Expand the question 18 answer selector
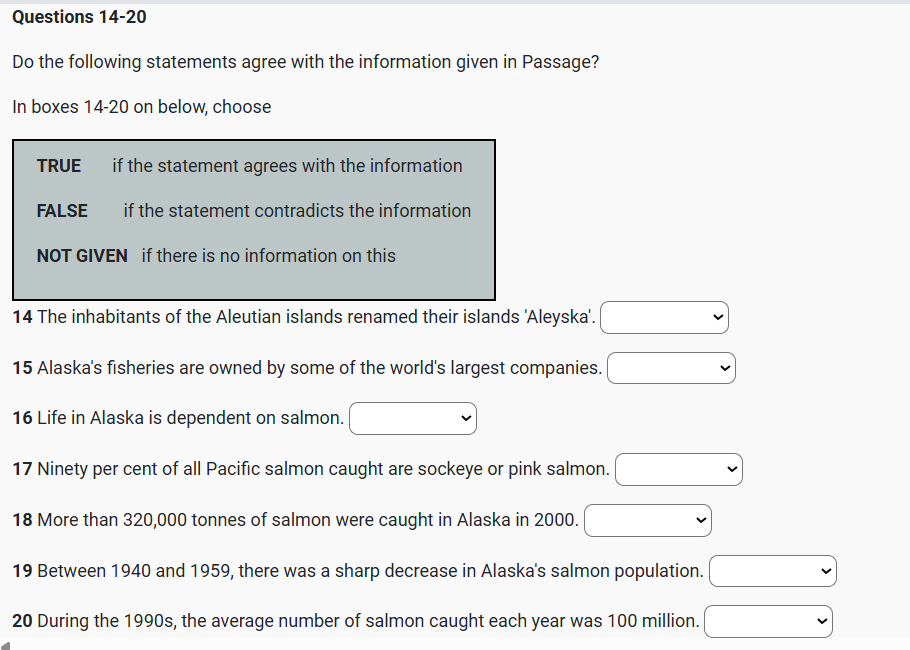The width and height of the screenshot is (910, 650). click(647, 520)
